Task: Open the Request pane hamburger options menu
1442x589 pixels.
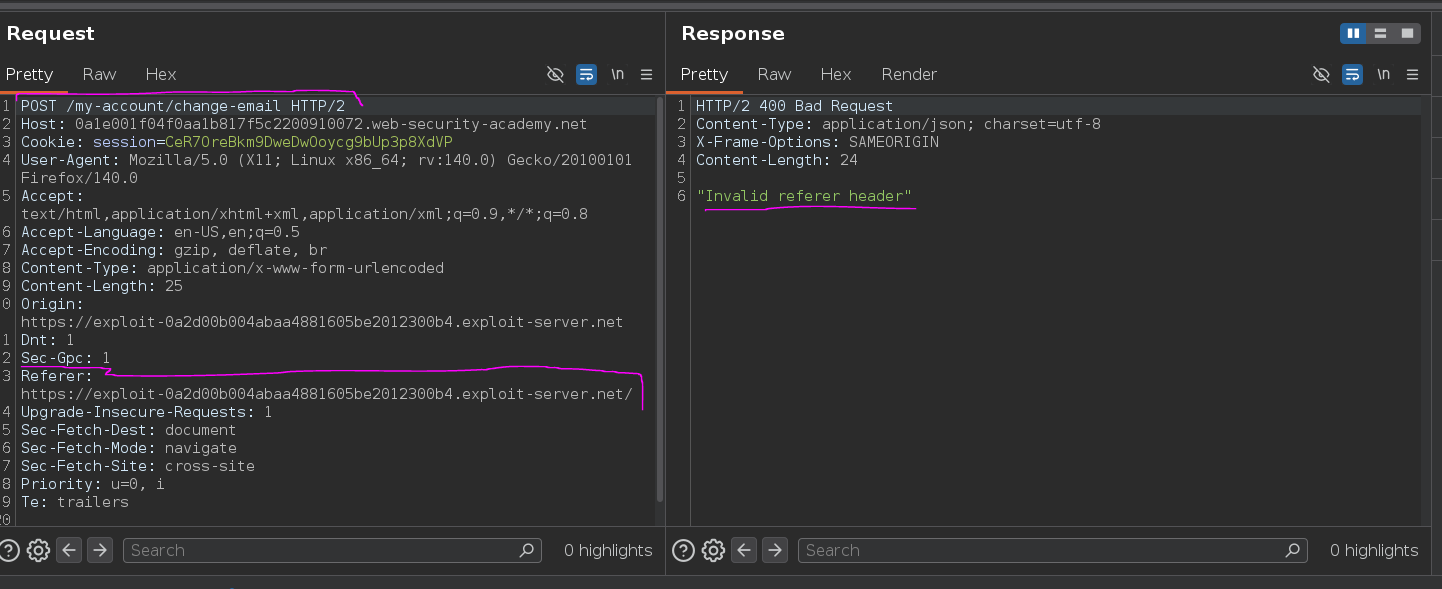Action: point(646,74)
